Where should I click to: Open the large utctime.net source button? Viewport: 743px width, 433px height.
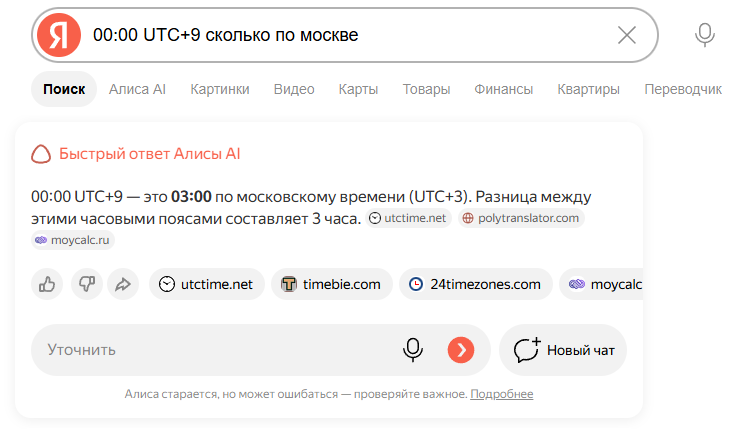207,284
